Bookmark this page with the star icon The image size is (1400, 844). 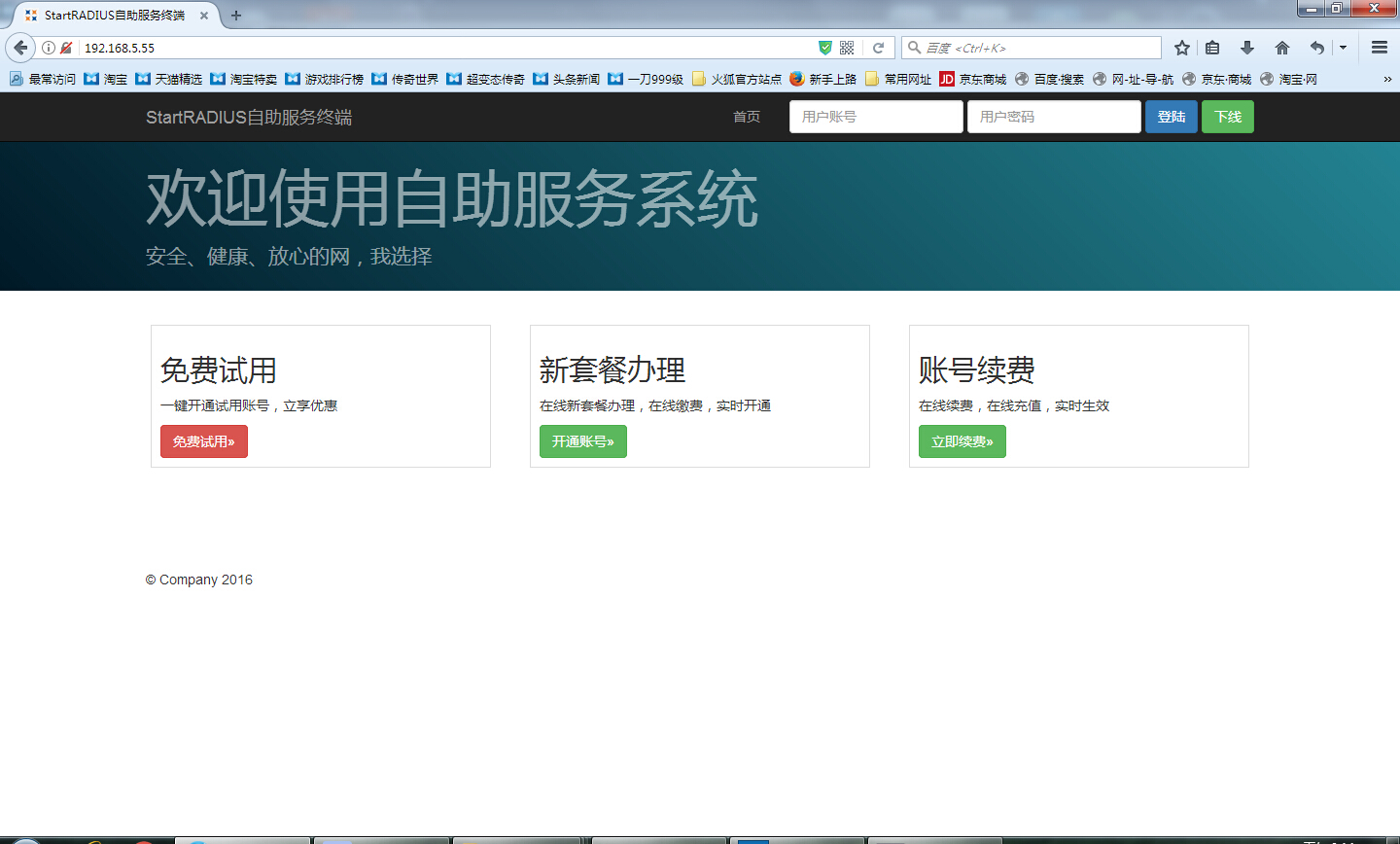pos(1182,48)
